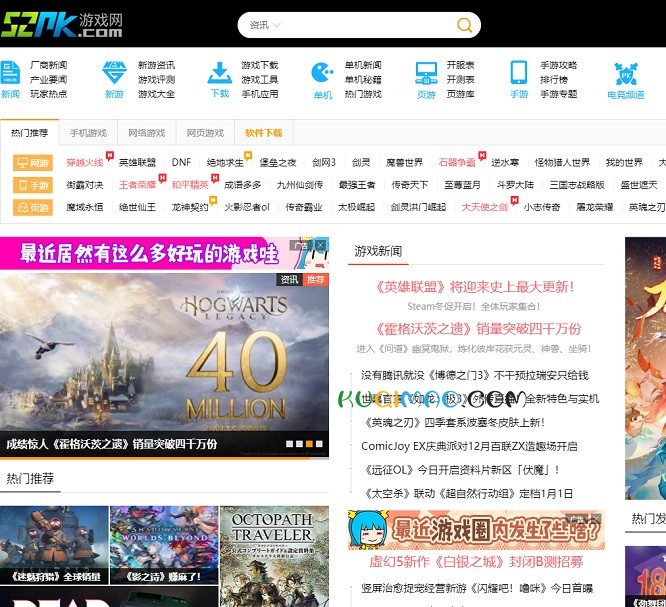
Task: Open the 魔兽世界 game link
Action: point(404,163)
